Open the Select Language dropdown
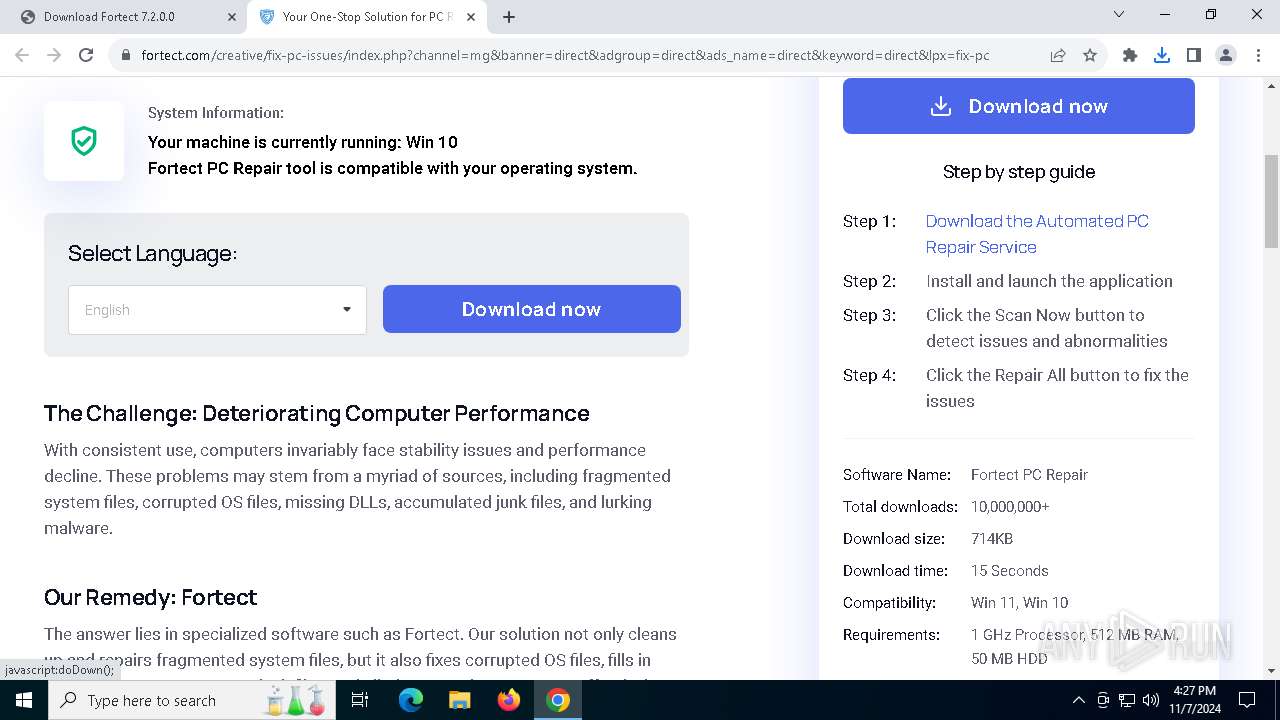 click(217, 310)
